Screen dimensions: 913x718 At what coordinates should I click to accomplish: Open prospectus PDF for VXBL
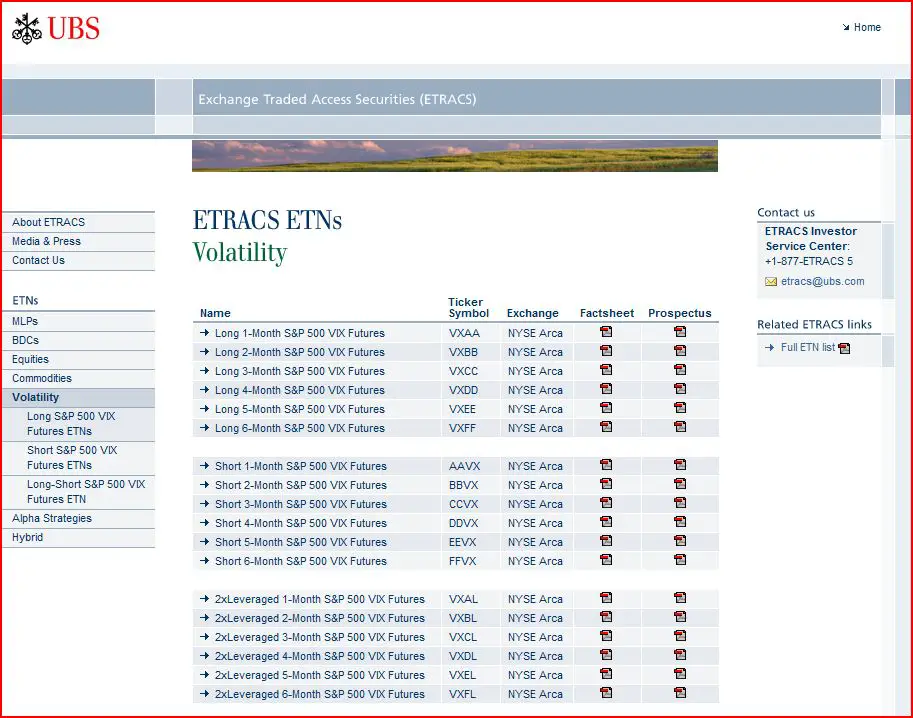pos(680,617)
